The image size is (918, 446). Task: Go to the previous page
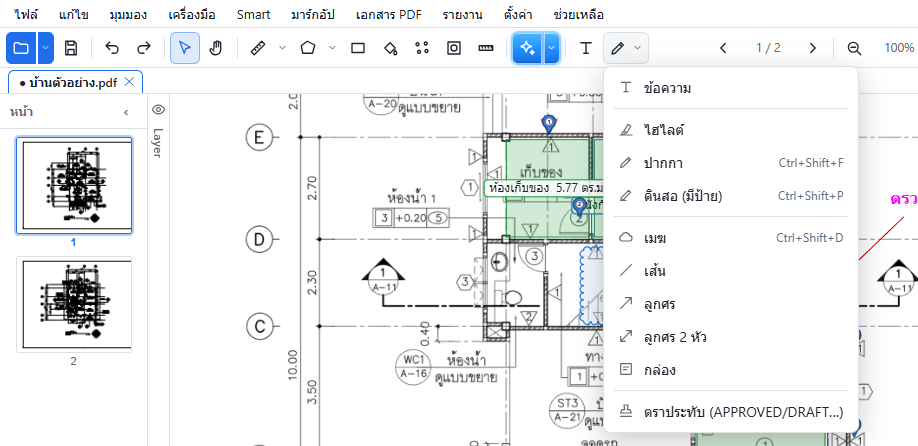coord(723,48)
